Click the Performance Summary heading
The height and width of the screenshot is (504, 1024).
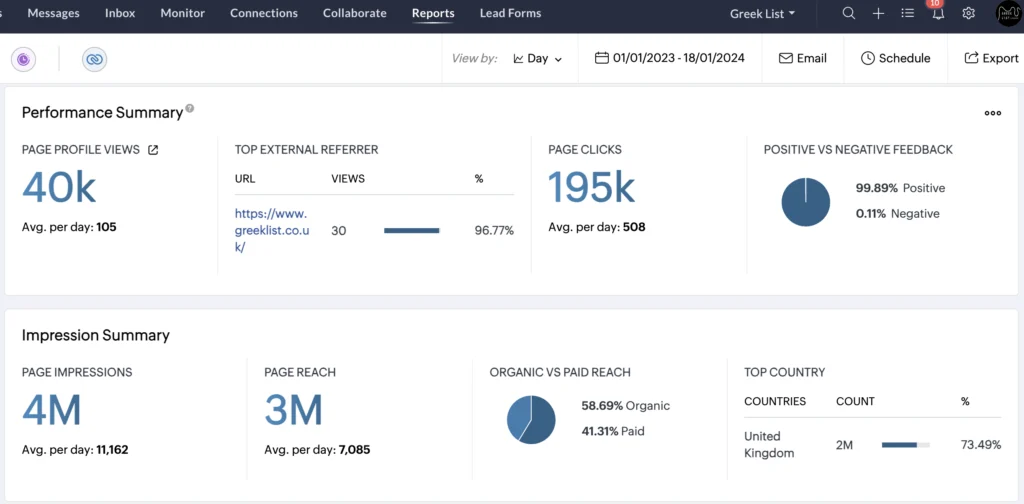(x=103, y=112)
